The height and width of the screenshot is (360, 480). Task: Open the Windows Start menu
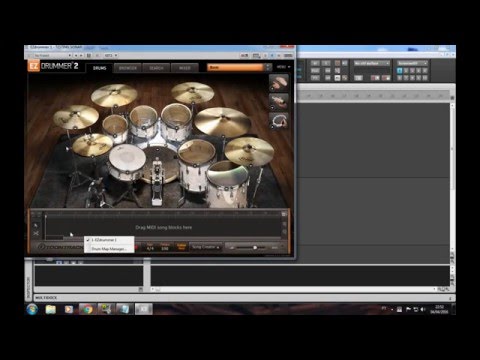coord(32,309)
